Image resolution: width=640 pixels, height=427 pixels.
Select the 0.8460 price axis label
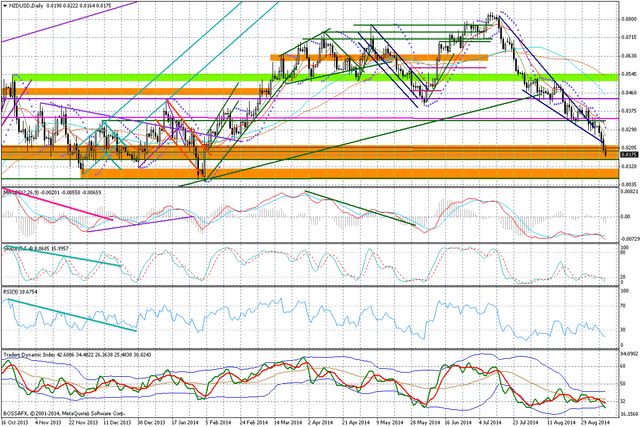(629, 93)
